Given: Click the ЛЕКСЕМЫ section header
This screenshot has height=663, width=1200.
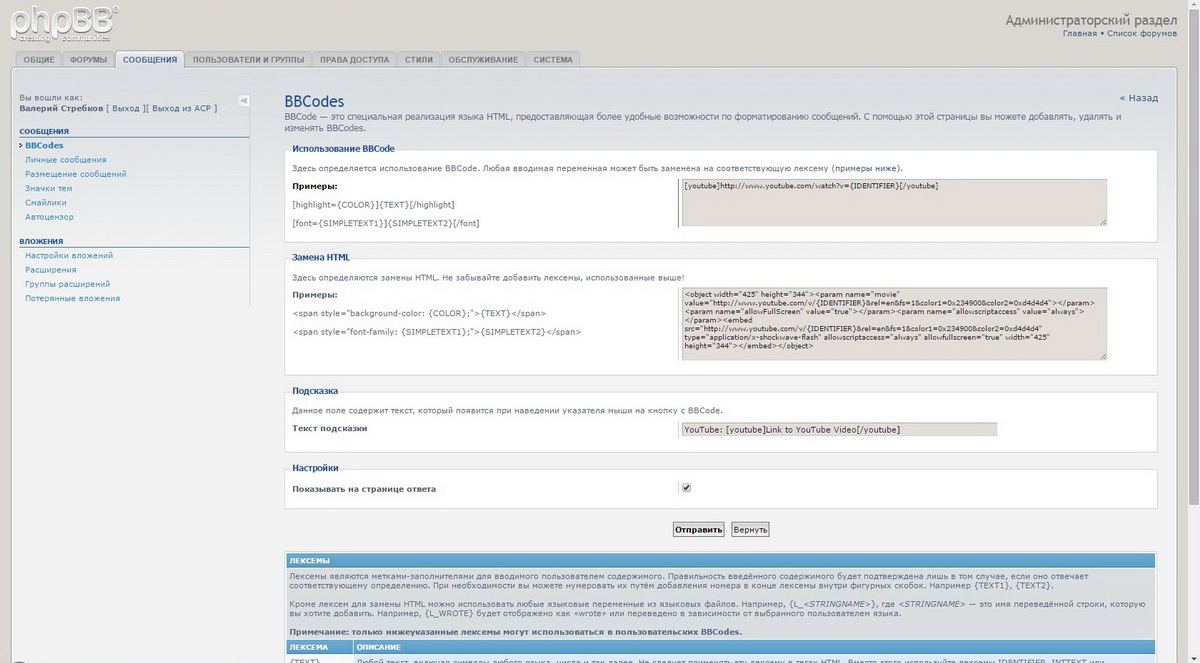Looking at the screenshot, I should pyautogui.click(x=720, y=561).
